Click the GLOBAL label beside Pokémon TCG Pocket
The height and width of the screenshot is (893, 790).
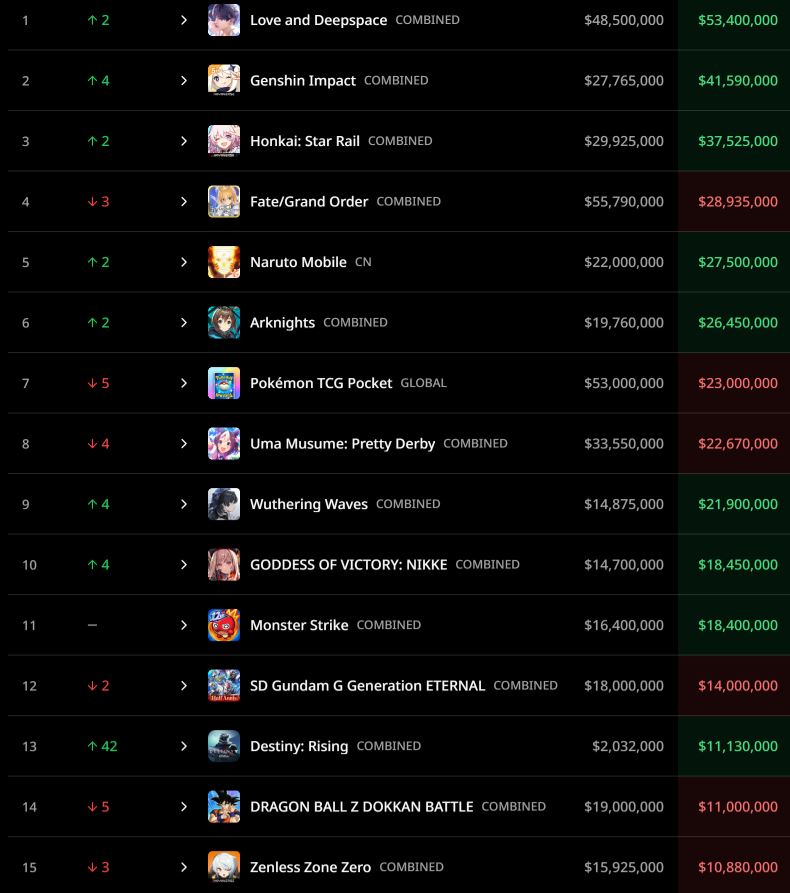[x=423, y=383]
